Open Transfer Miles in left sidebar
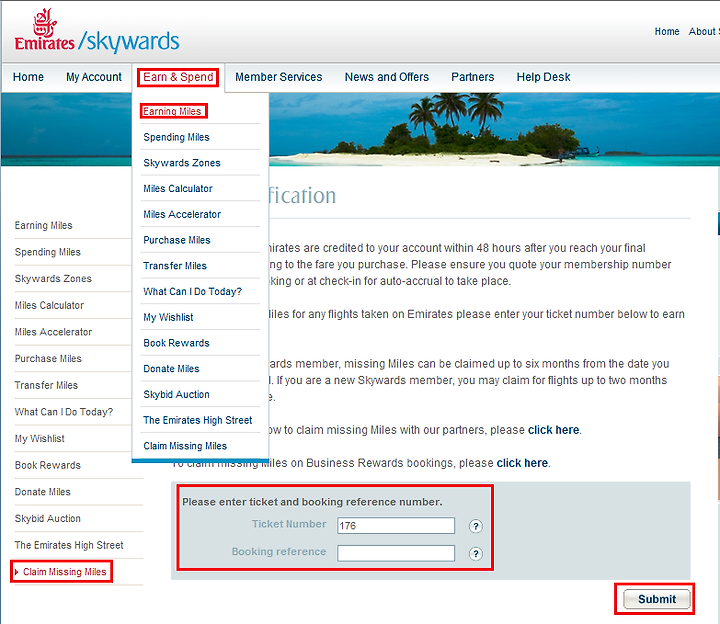 pyautogui.click(x=46, y=385)
